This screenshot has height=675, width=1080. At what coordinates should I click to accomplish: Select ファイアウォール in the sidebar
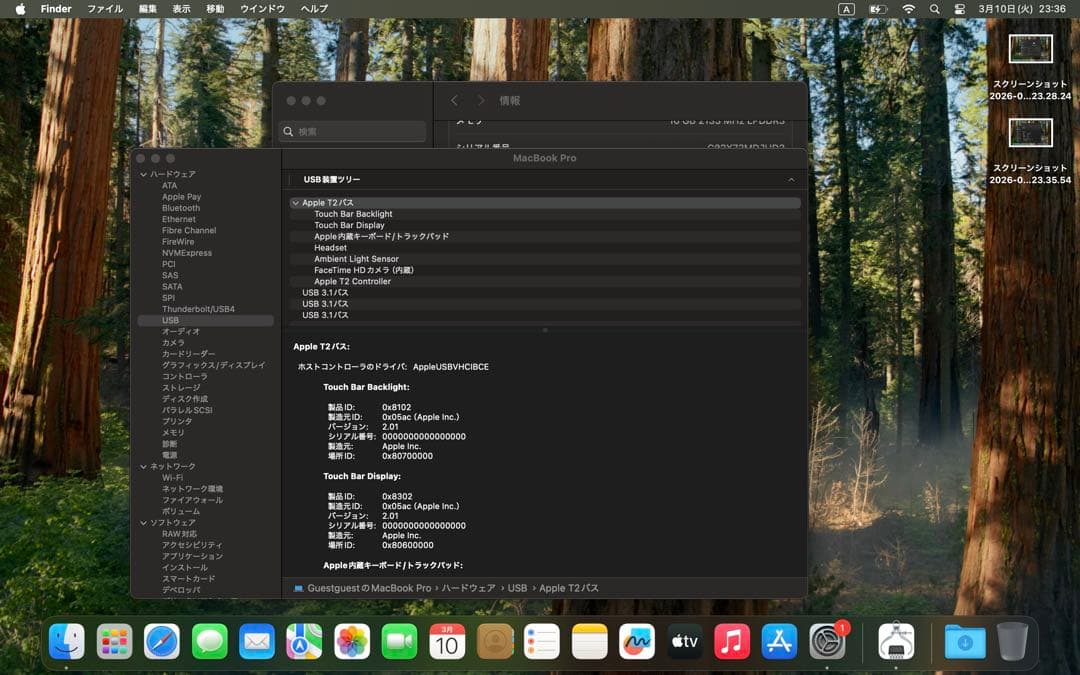[192, 500]
